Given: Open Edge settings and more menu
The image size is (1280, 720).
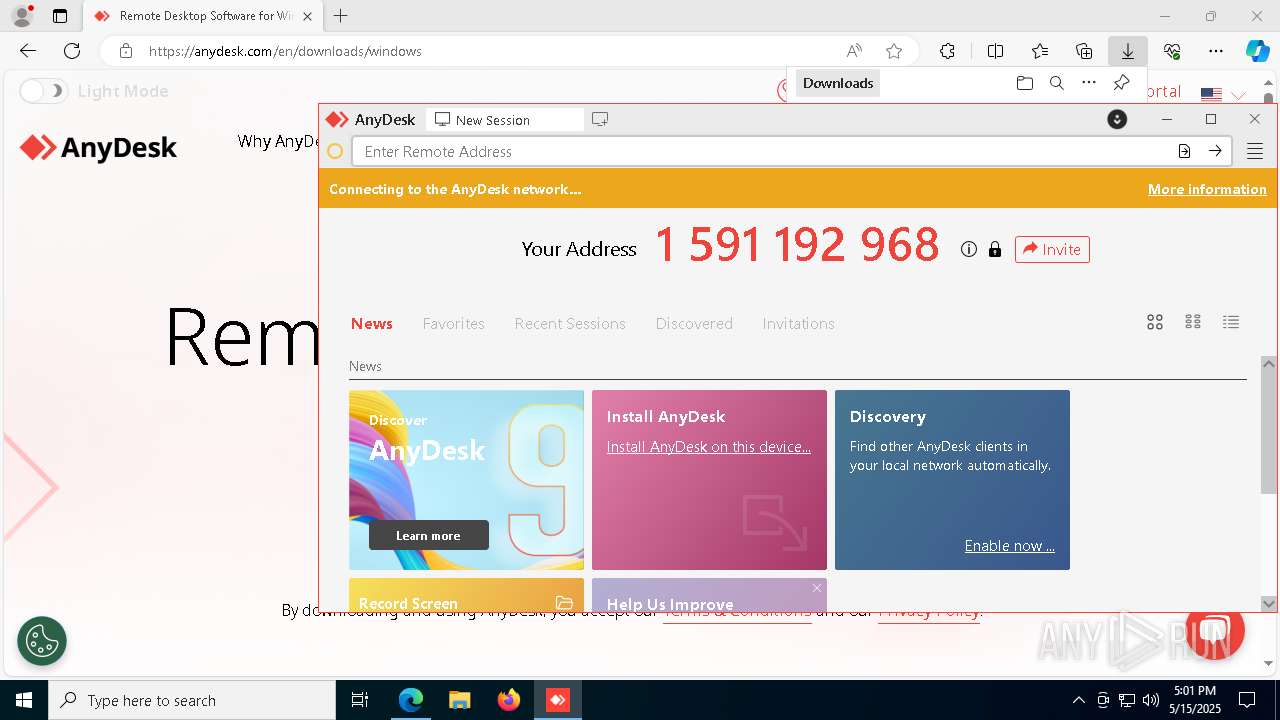Looking at the screenshot, I should tap(1216, 51).
